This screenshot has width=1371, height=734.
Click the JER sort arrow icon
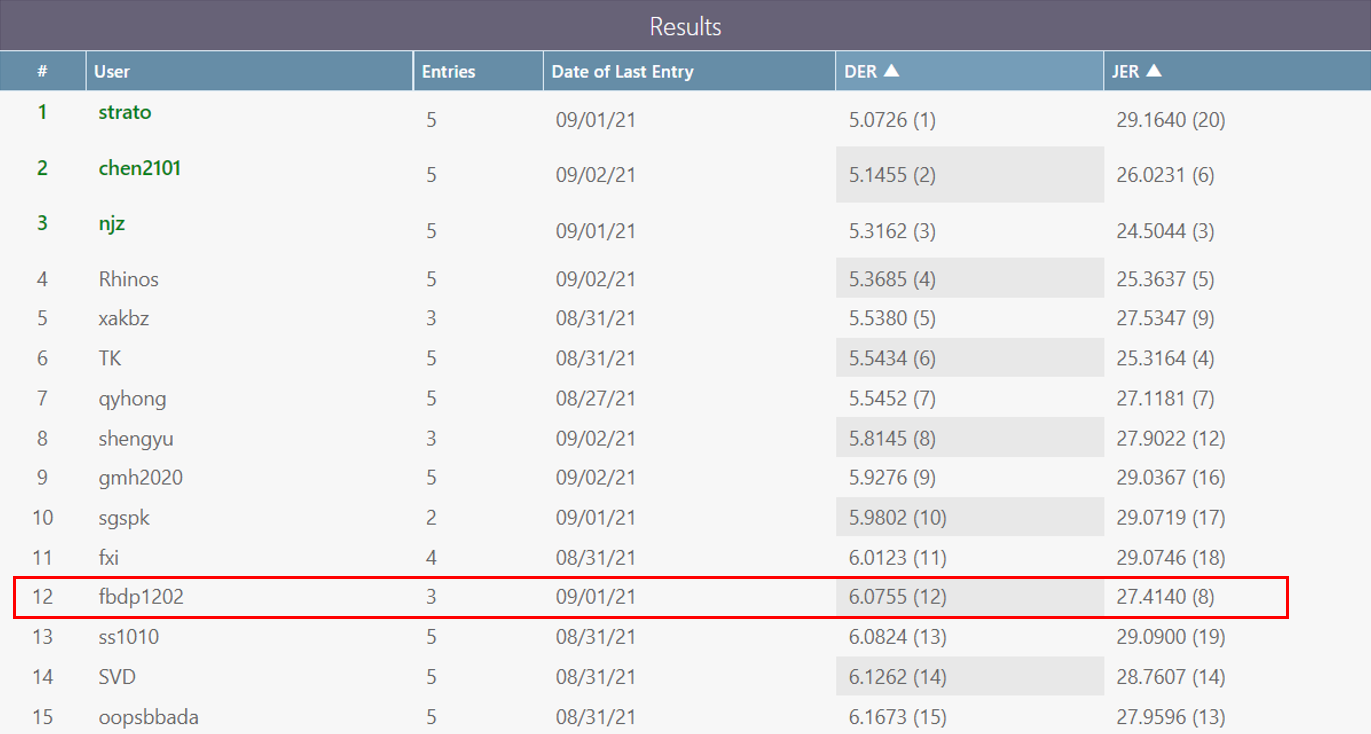point(1153,71)
